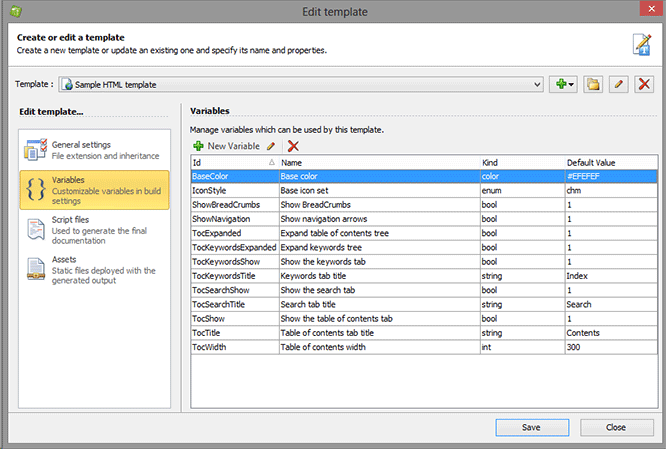Click the delete variable red X icon
Screen dimensions: 666x449
point(293,146)
